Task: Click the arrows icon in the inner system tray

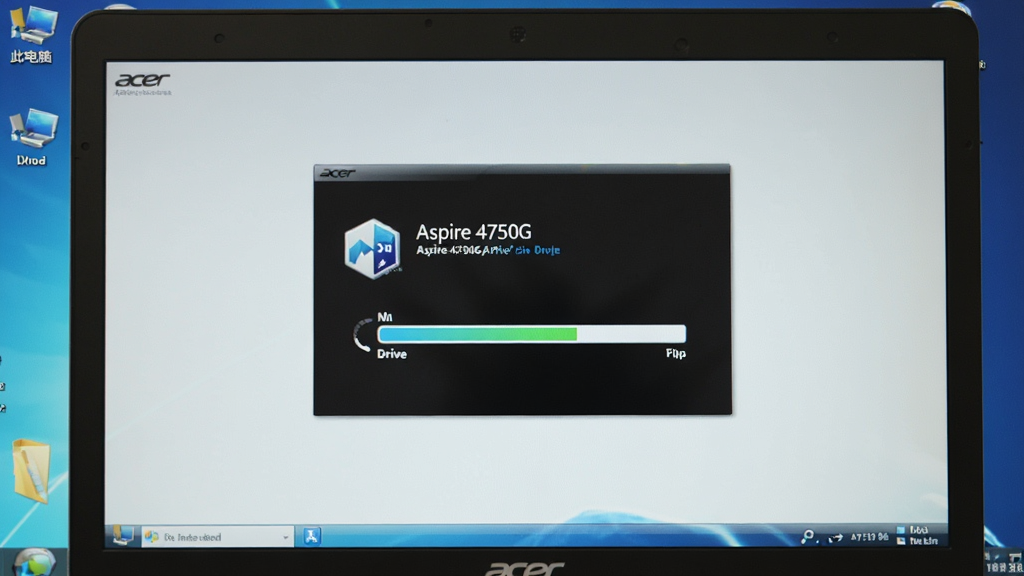Action: 835,538
